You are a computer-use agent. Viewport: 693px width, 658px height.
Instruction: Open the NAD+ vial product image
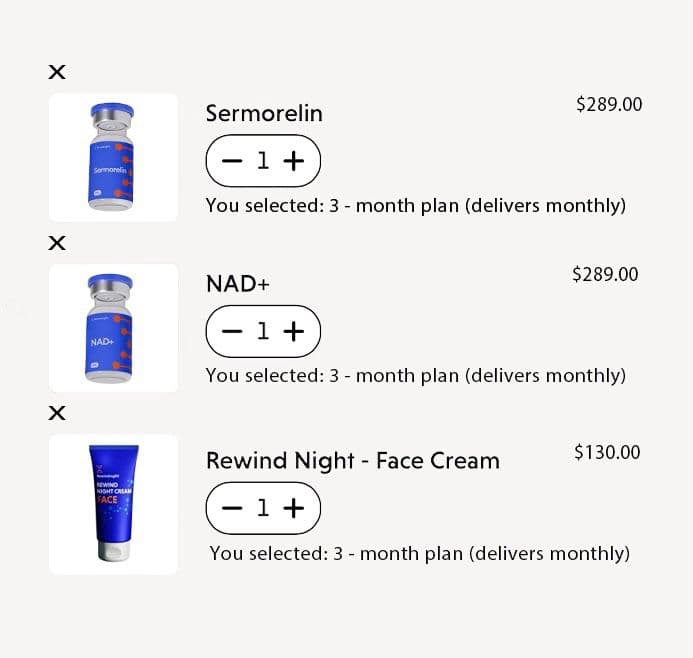click(113, 328)
